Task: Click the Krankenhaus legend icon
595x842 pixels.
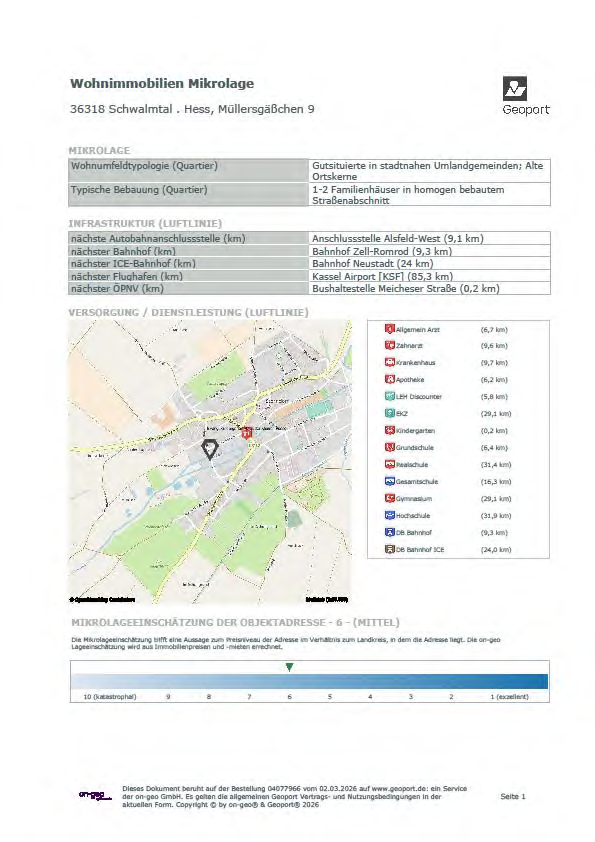Action: pyautogui.click(x=390, y=362)
